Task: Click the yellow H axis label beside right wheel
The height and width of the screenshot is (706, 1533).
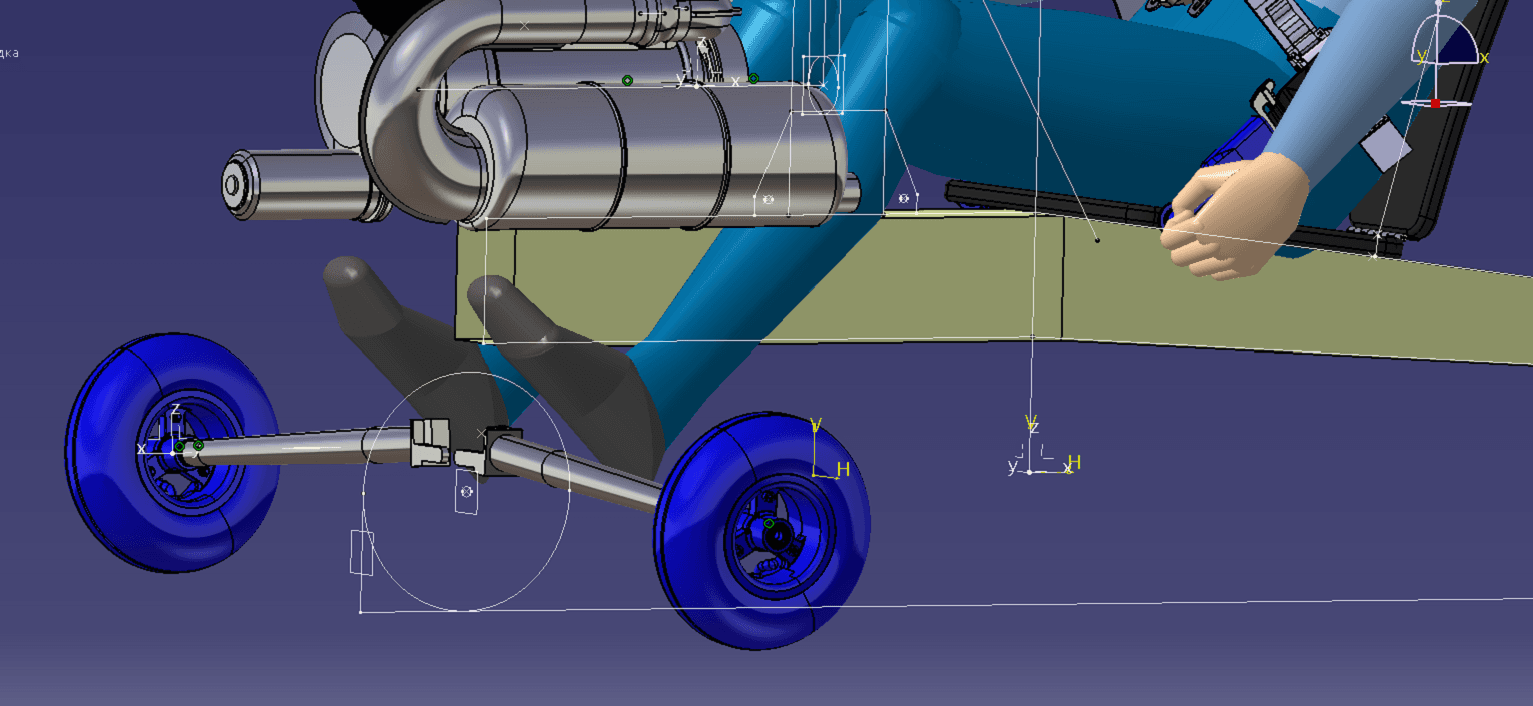Action: 843,470
